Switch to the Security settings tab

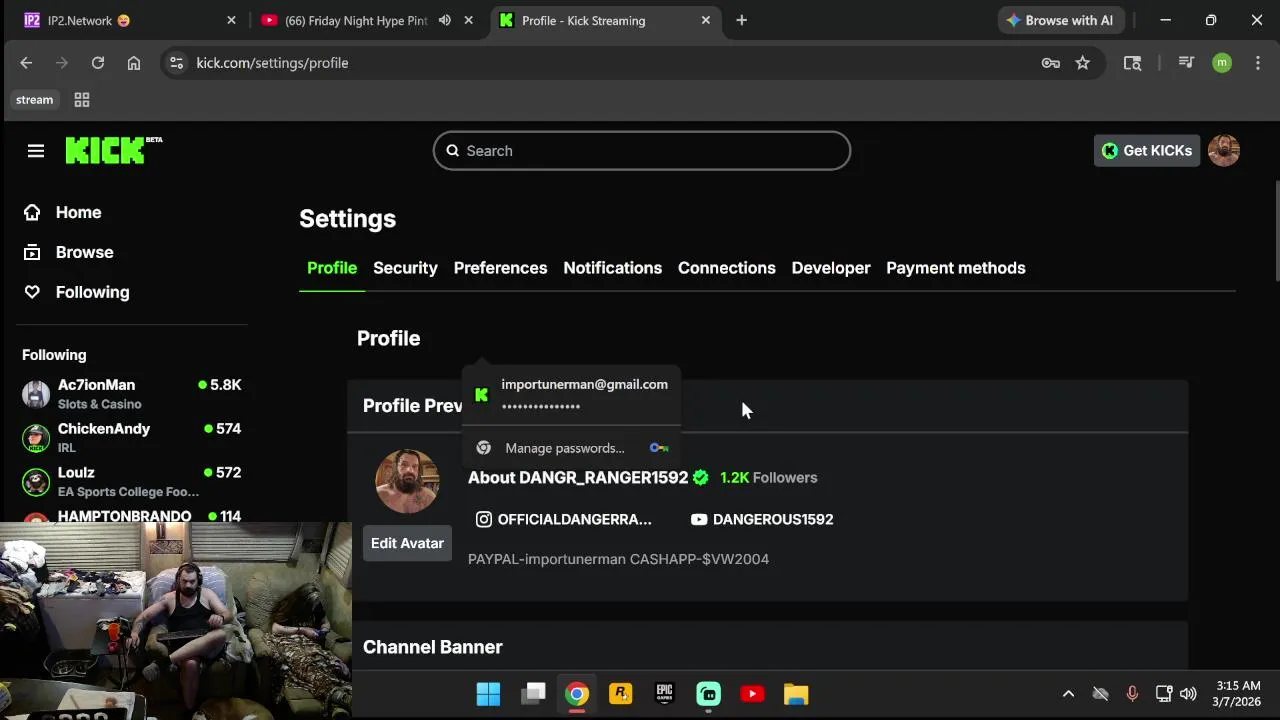click(x=405, y=268)
